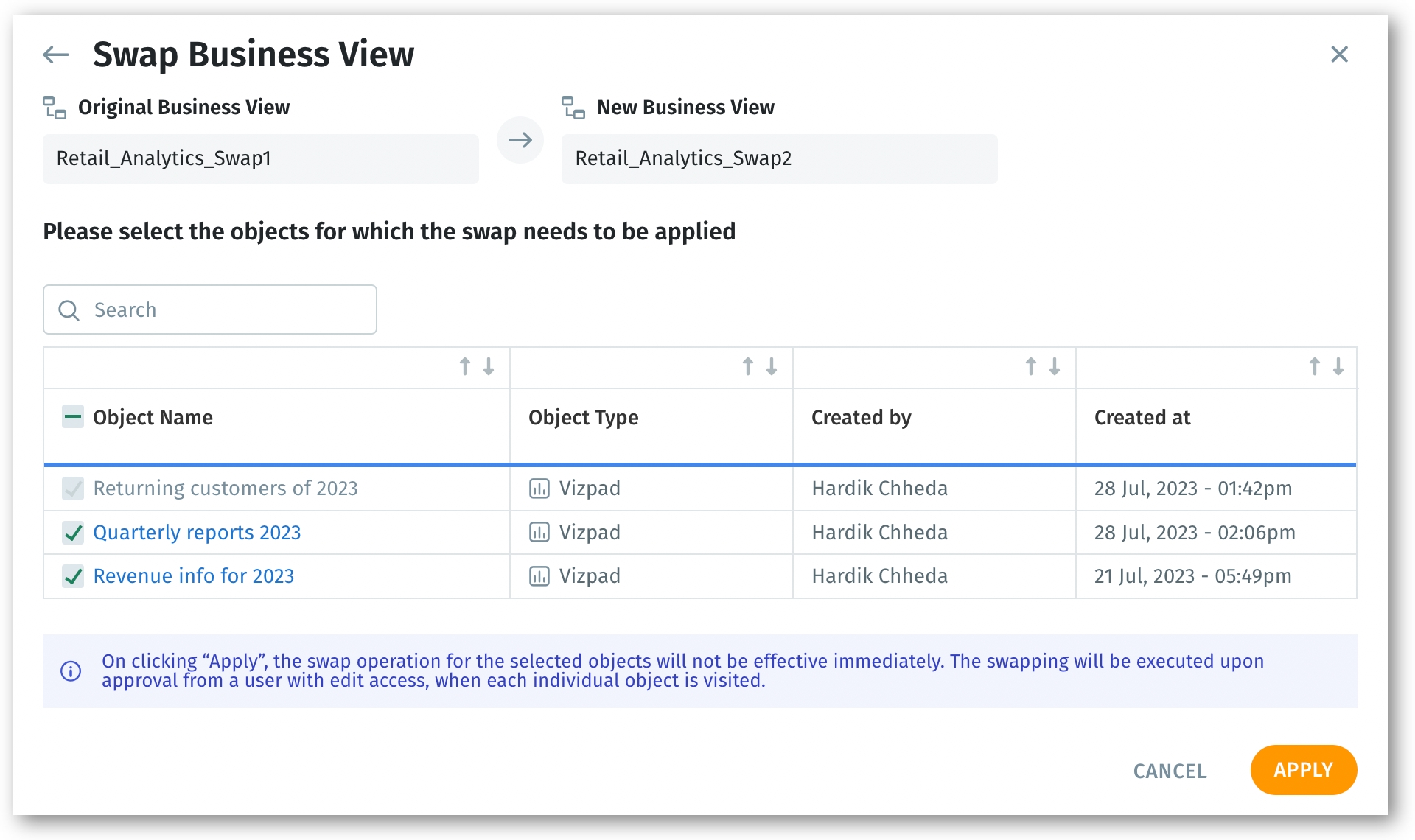
Task: Sort Object Name column descending arrow
Action: (489, 366)
